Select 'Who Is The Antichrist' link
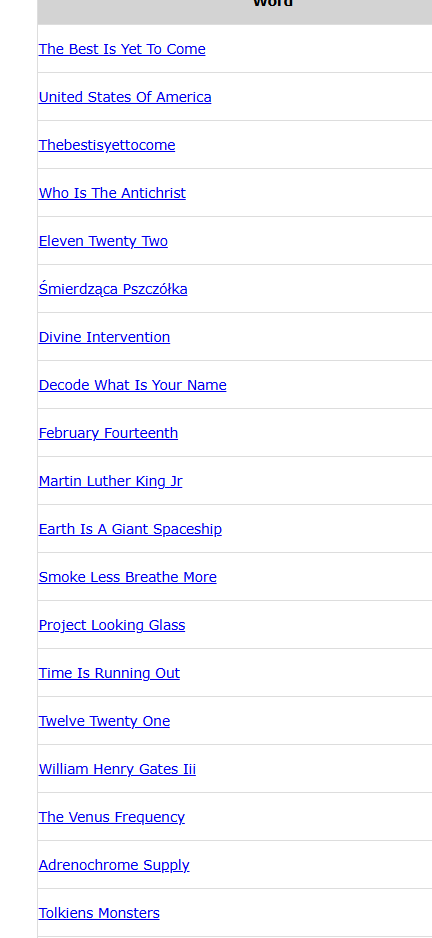Screen dimensions: 432x938 point(112,193)
